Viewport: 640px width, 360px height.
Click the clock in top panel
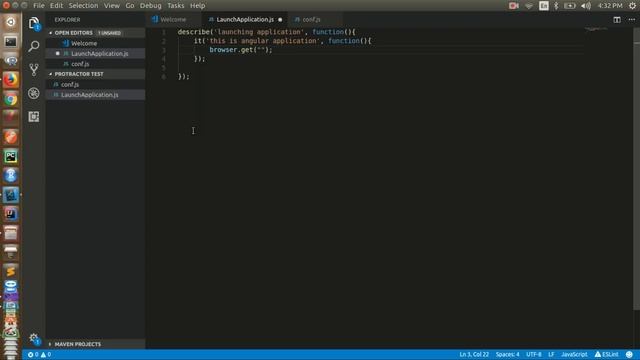coord(610,6)
